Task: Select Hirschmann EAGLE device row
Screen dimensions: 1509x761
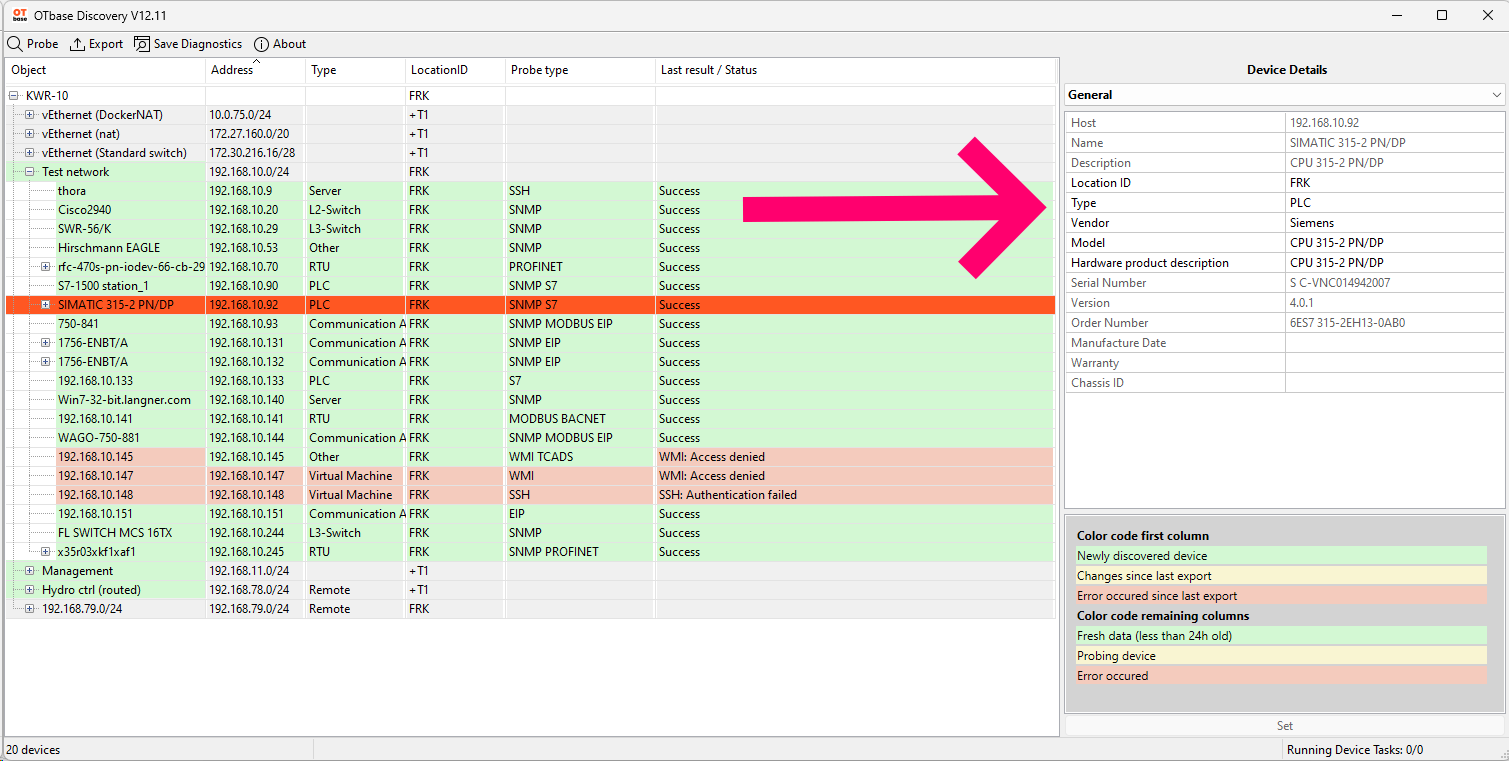Action: (x=530, y=248)
